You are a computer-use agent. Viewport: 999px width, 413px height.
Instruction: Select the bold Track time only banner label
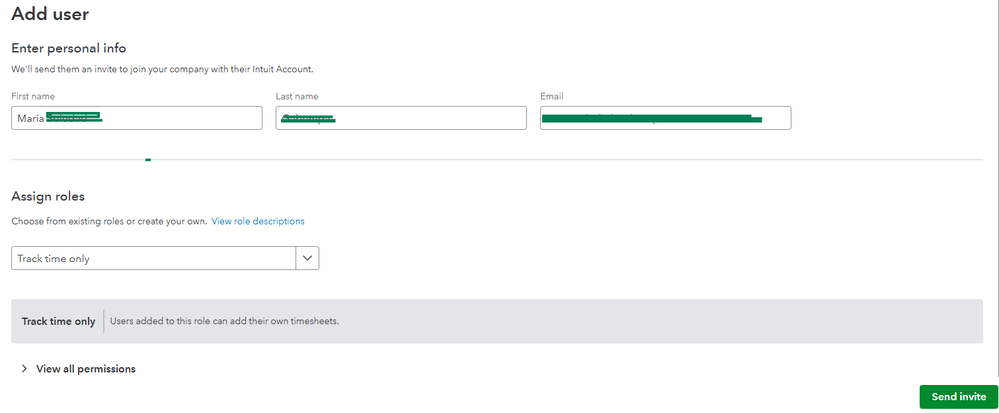click(x=59, y=322)
